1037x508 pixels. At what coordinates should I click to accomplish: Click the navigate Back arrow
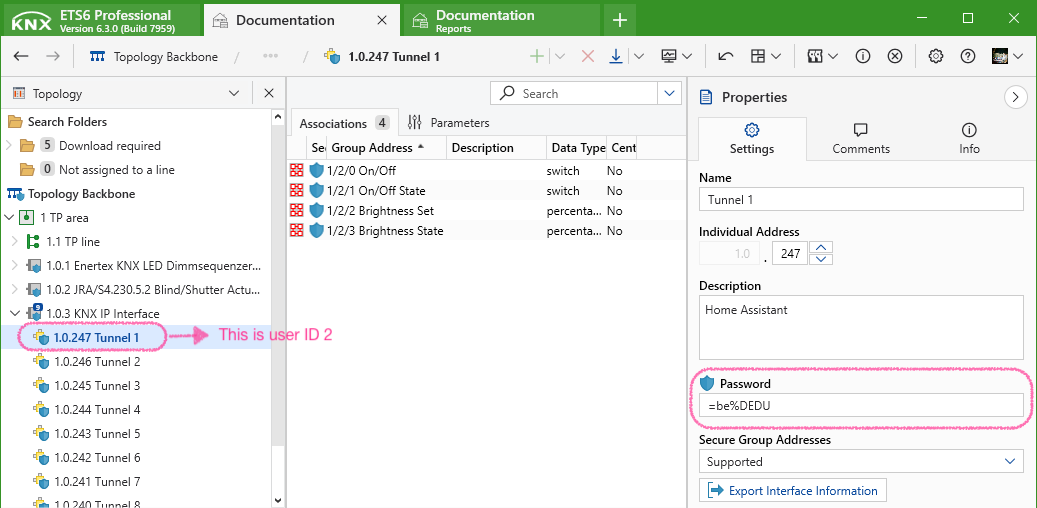21,56
